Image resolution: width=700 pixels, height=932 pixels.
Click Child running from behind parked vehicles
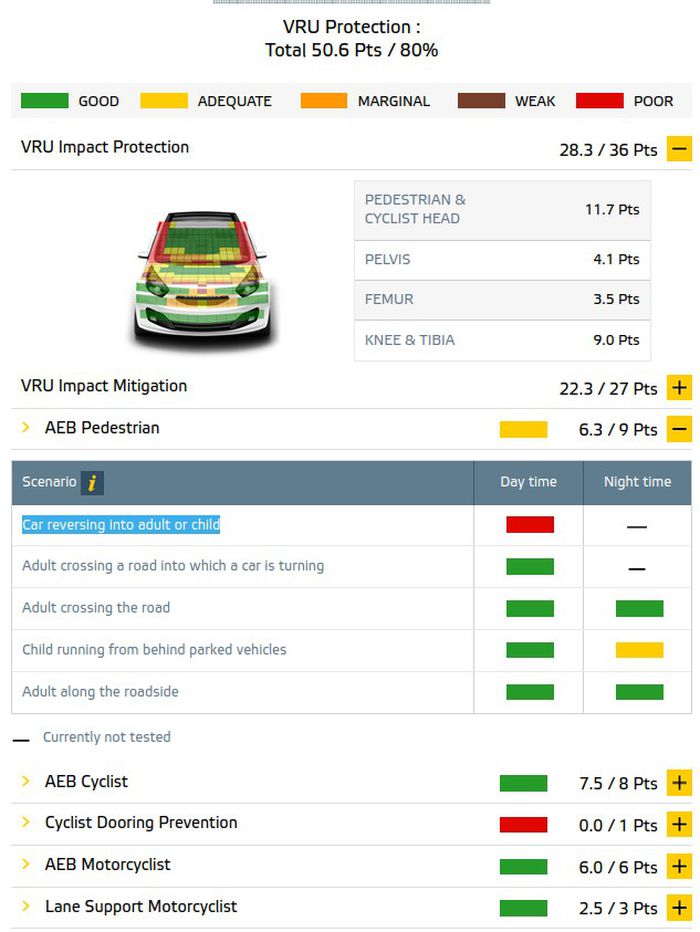(x=154, y=650)
